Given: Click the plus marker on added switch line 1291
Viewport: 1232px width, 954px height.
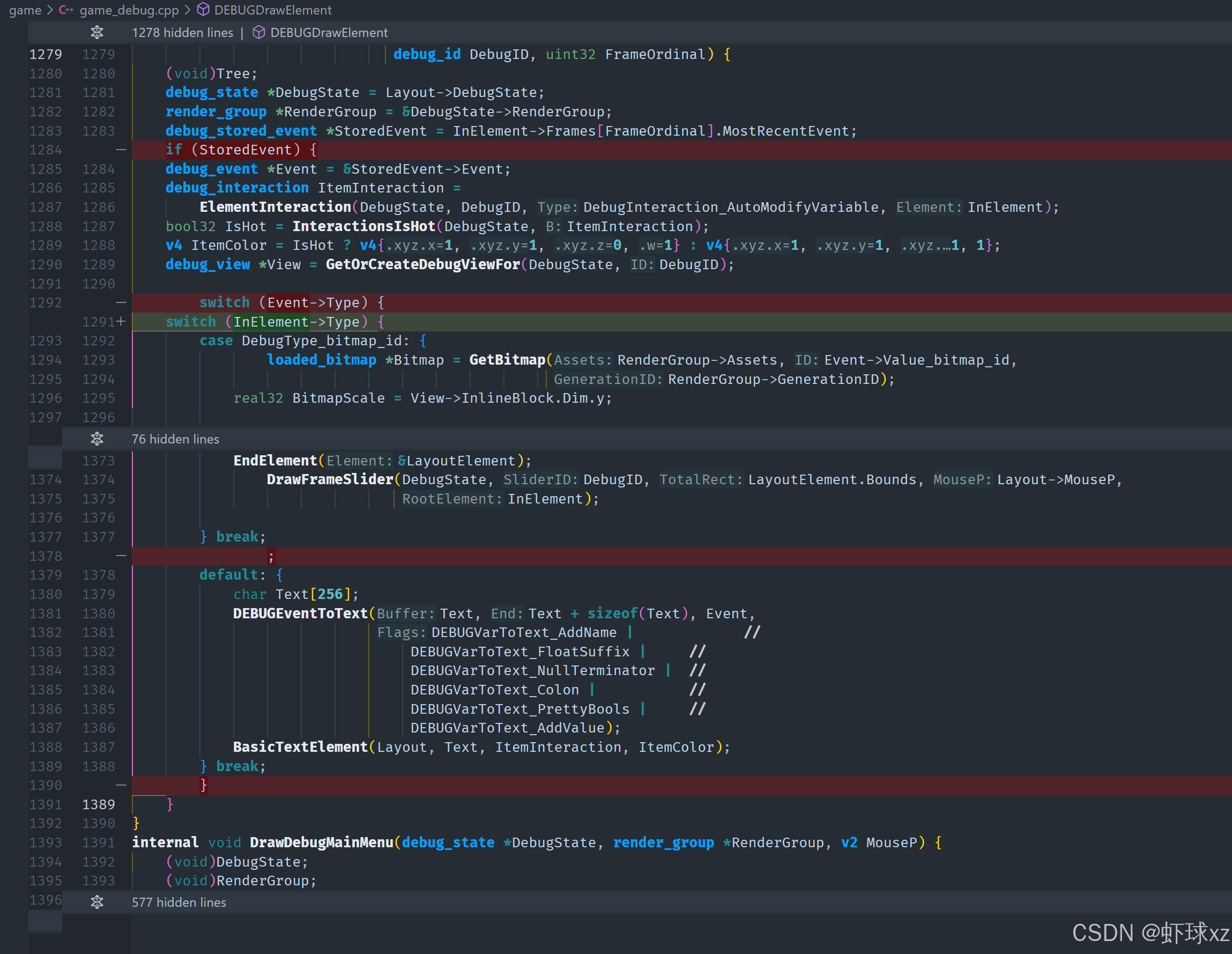Looking at the screenshot, I should pyautogui.click(x=121, y=322).
